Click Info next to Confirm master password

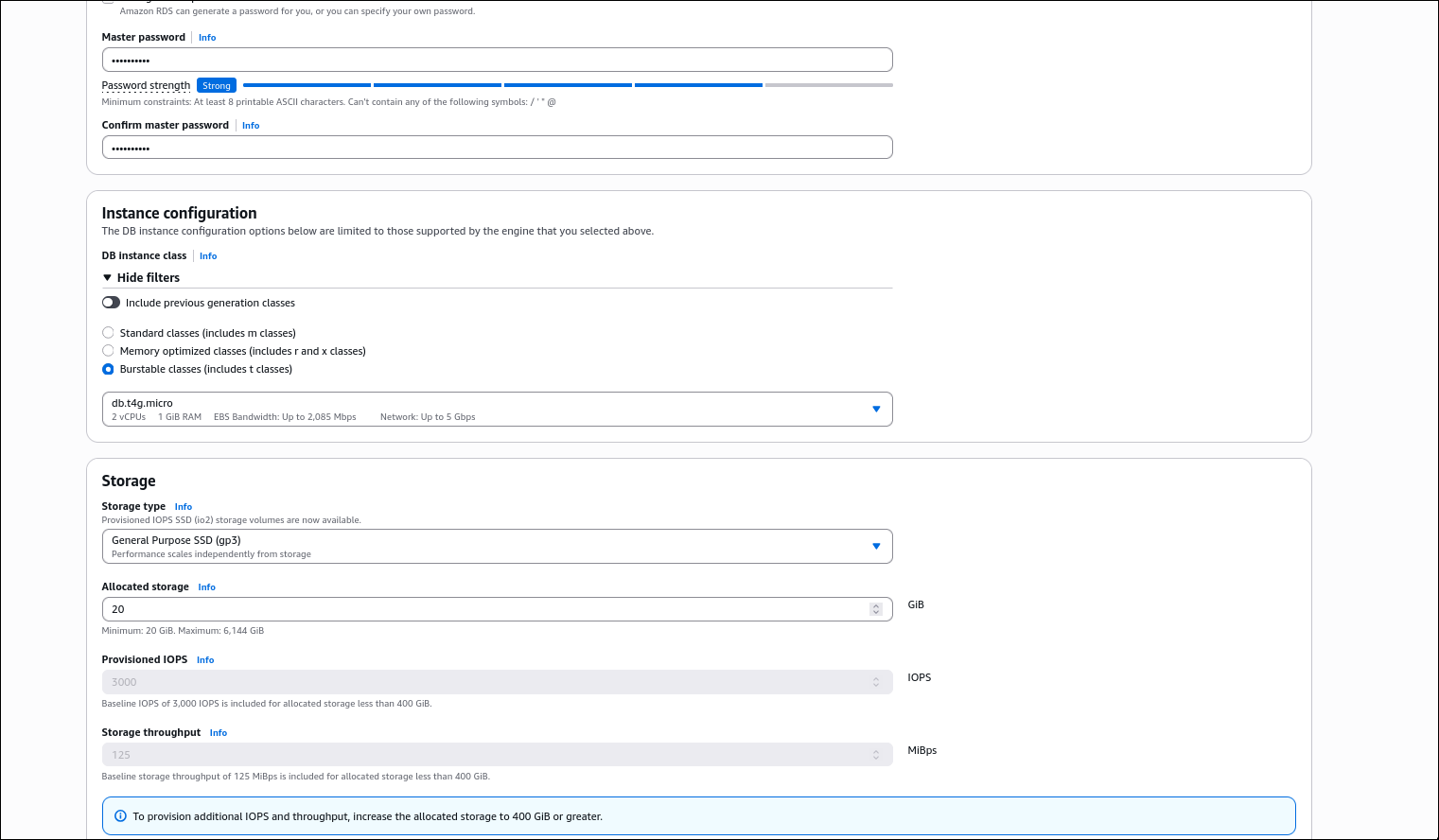250,125
